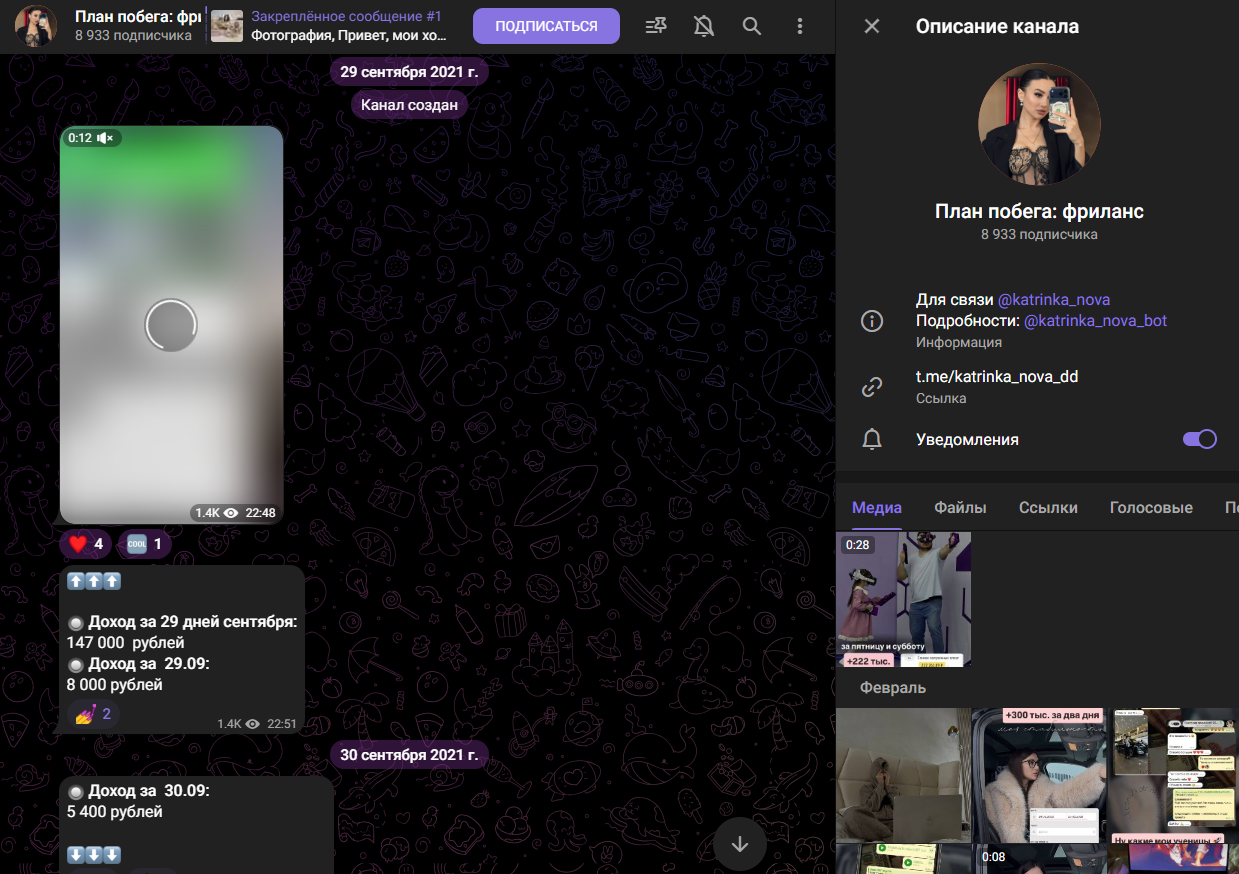Open search in the channel
This screenshot has width=1239, height=874.
[x=751, y=26]
